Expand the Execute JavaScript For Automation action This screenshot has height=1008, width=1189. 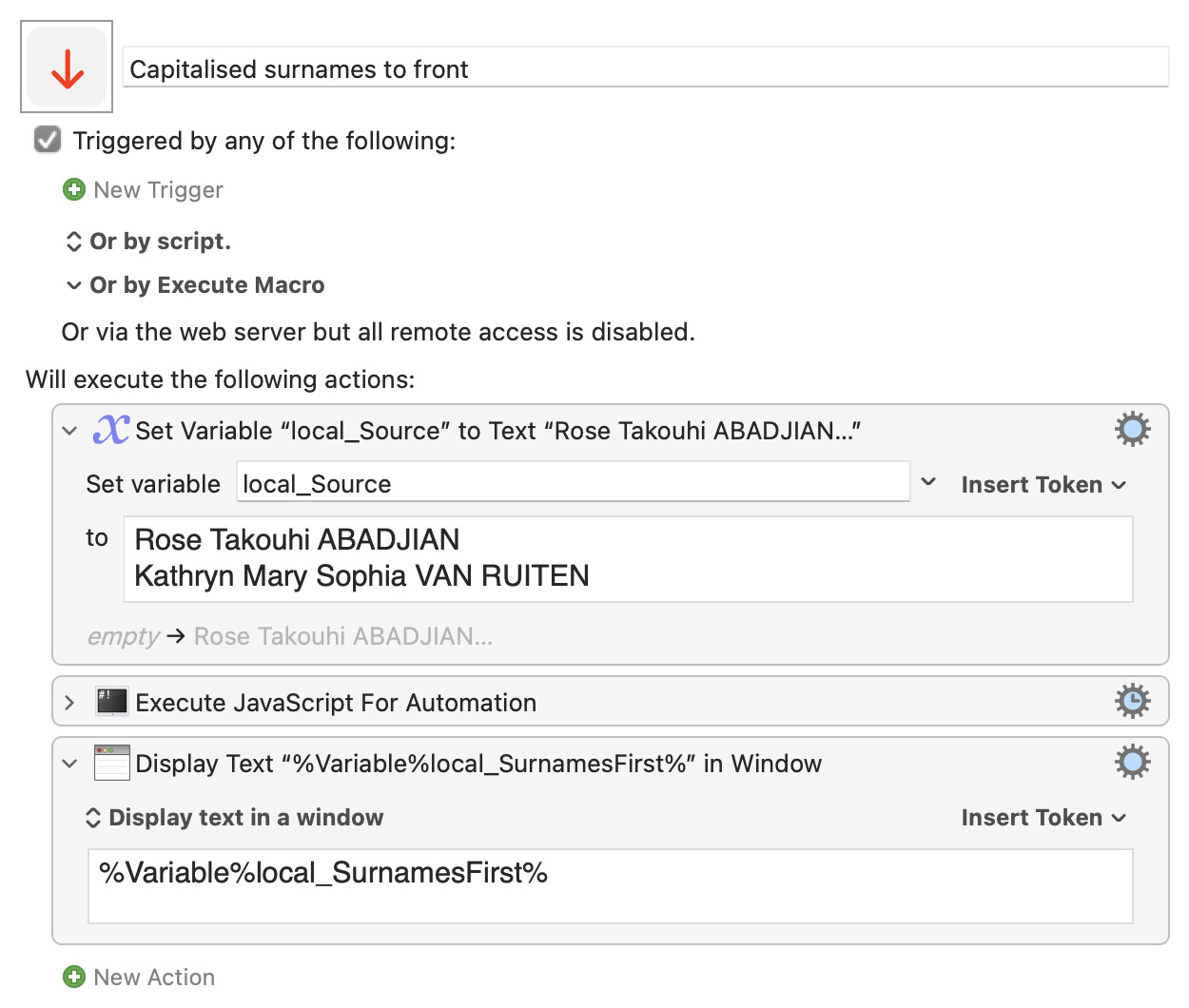click(x=69, y=703)
